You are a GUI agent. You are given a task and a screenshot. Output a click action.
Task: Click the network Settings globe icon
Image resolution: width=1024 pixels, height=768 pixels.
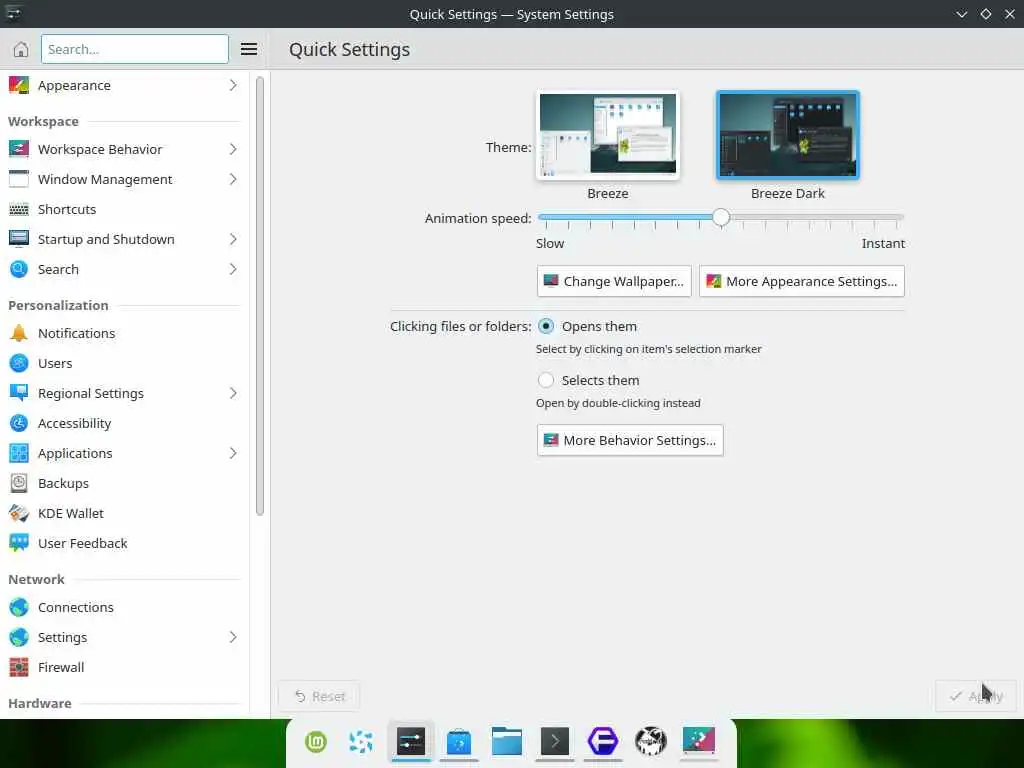(19, 637)
